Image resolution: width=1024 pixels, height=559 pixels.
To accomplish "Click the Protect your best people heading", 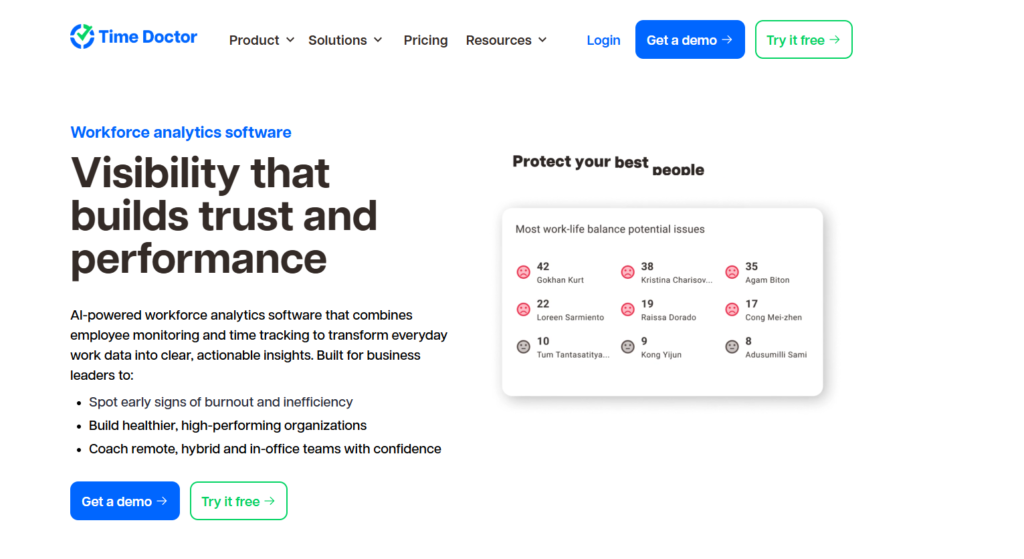I will click(x=608, y=165).
